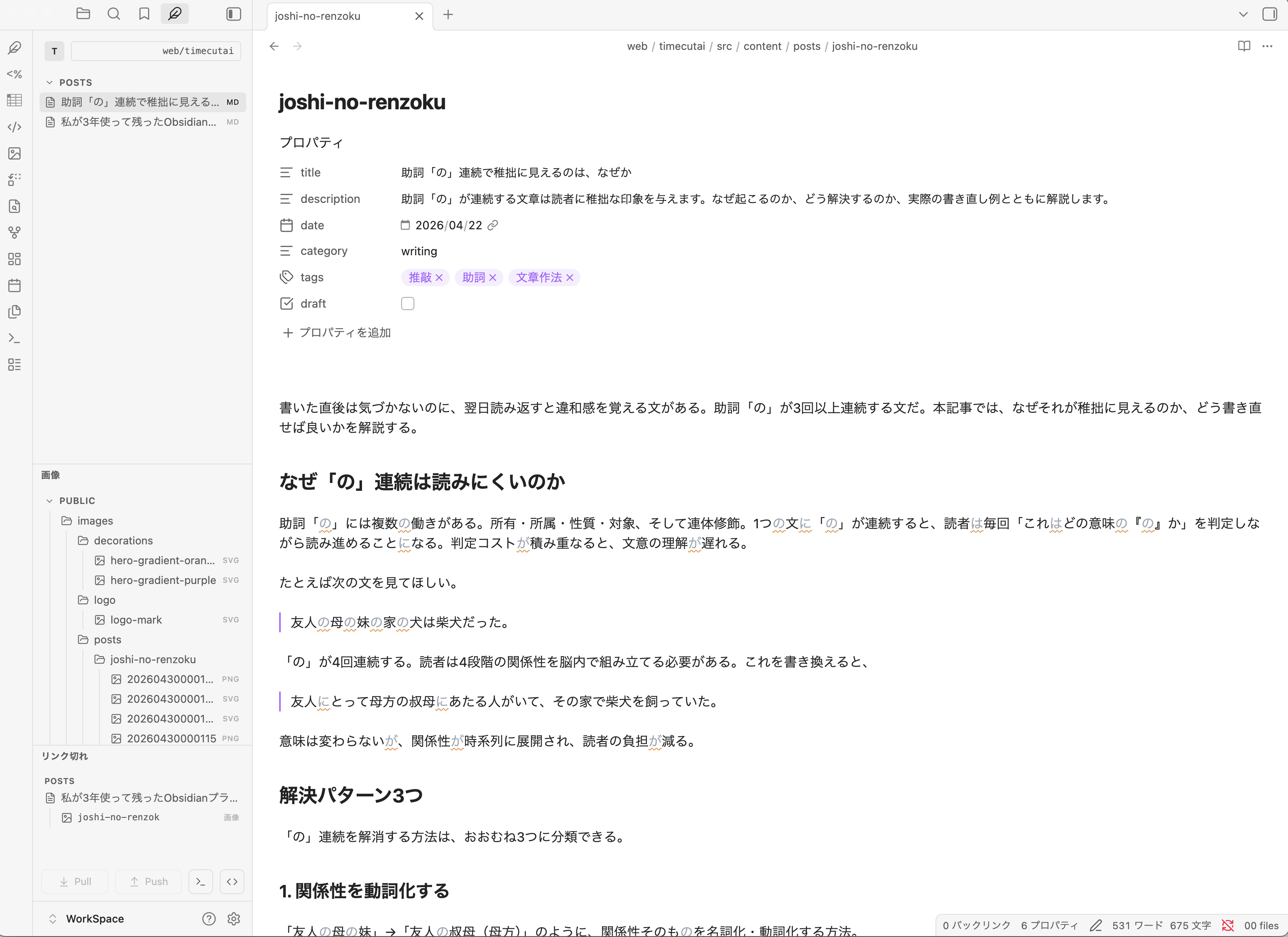Open the copy files ribbon icon
Viewport: 1288px width, 937px height.
(15, 312)
